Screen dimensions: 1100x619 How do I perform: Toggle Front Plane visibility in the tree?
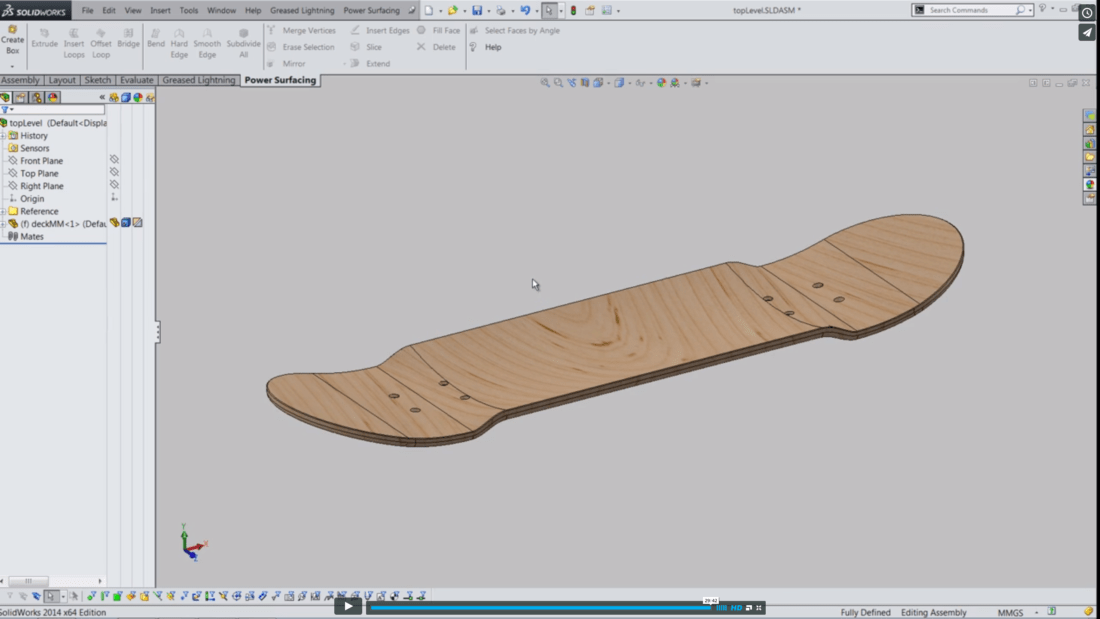(112, 160)
